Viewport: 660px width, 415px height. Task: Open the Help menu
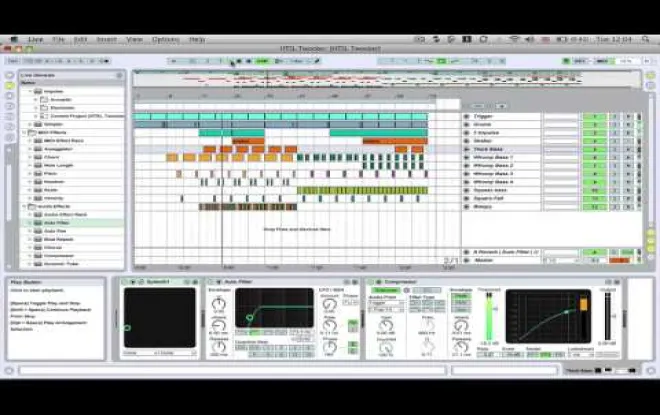coord(197,40)
